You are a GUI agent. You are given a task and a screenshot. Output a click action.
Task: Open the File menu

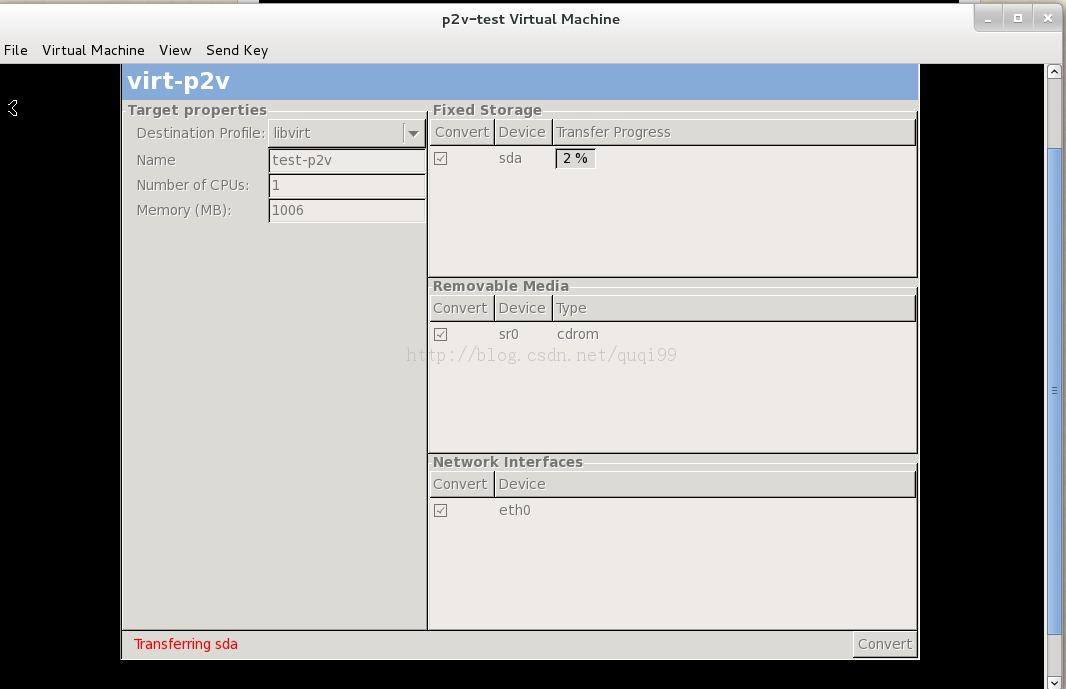point(16,50)
